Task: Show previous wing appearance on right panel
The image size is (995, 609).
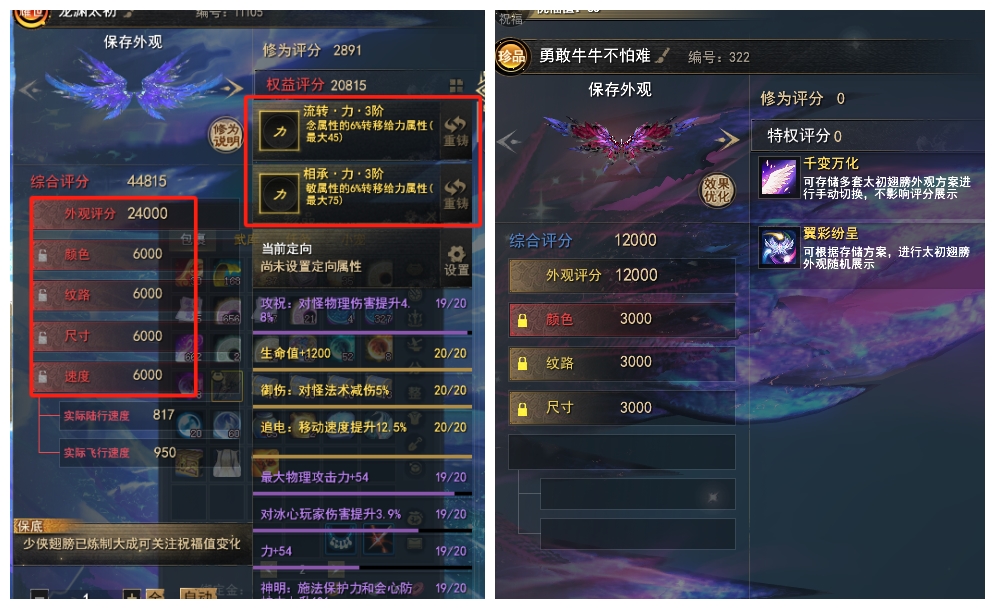Action: 509,141
